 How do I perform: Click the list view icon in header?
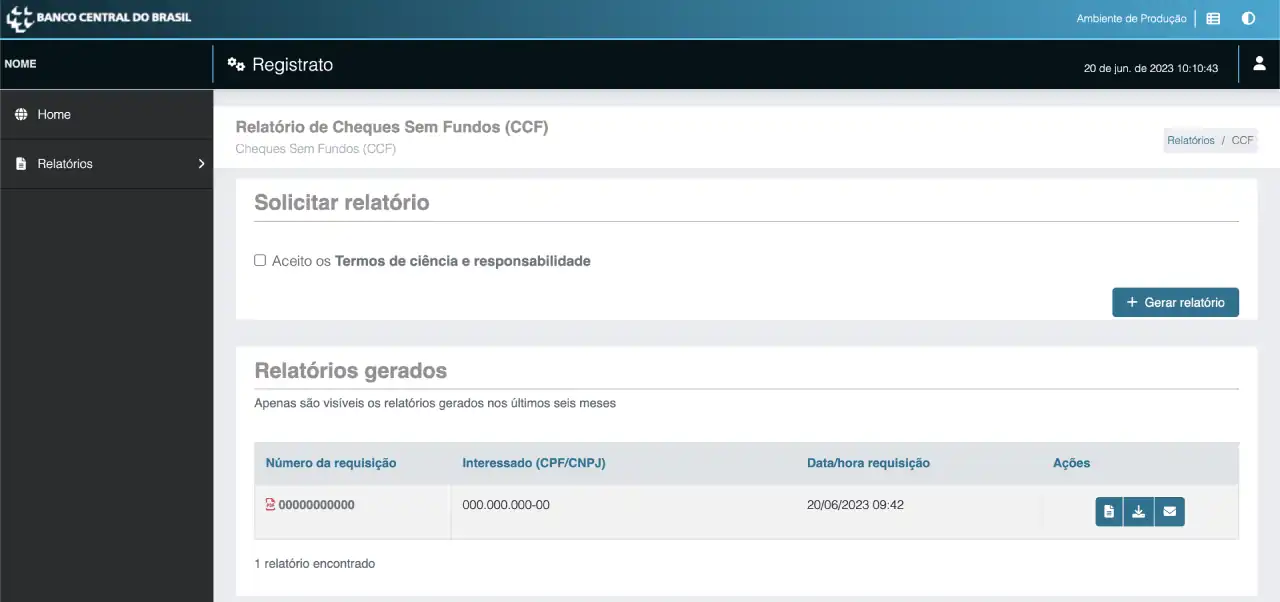coord(1213,18)
